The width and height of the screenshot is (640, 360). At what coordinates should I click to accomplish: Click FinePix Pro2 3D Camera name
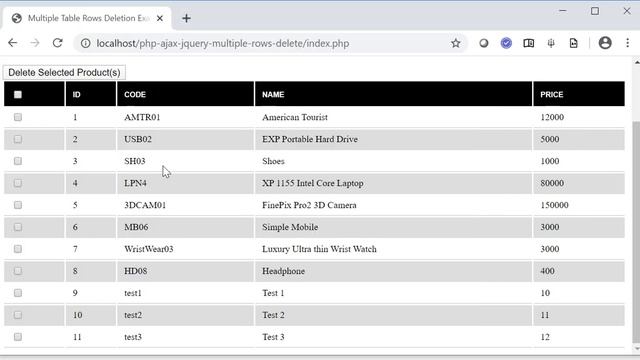[309, 205]
